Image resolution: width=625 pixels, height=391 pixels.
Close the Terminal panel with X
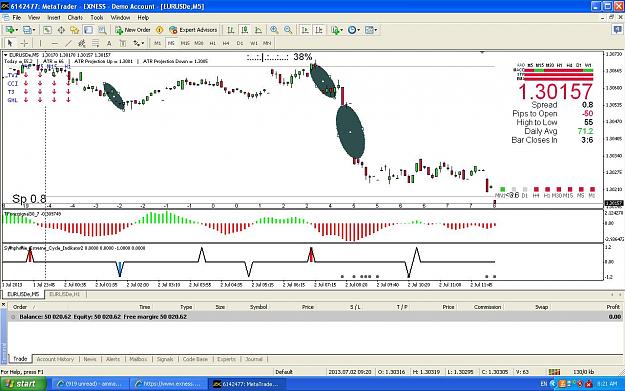(x=4, y=305)
